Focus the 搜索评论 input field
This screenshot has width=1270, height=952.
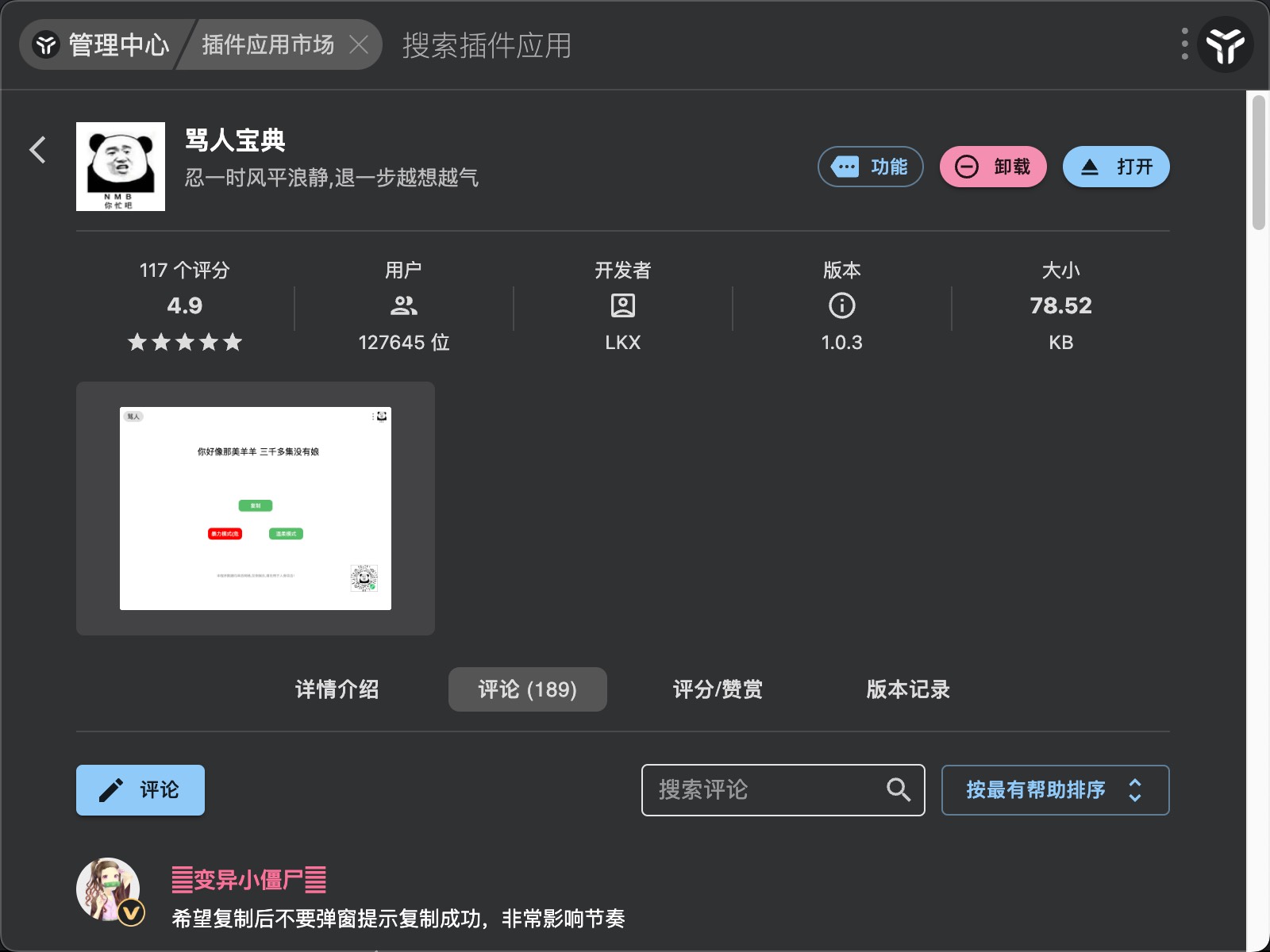tap(783, 790)
